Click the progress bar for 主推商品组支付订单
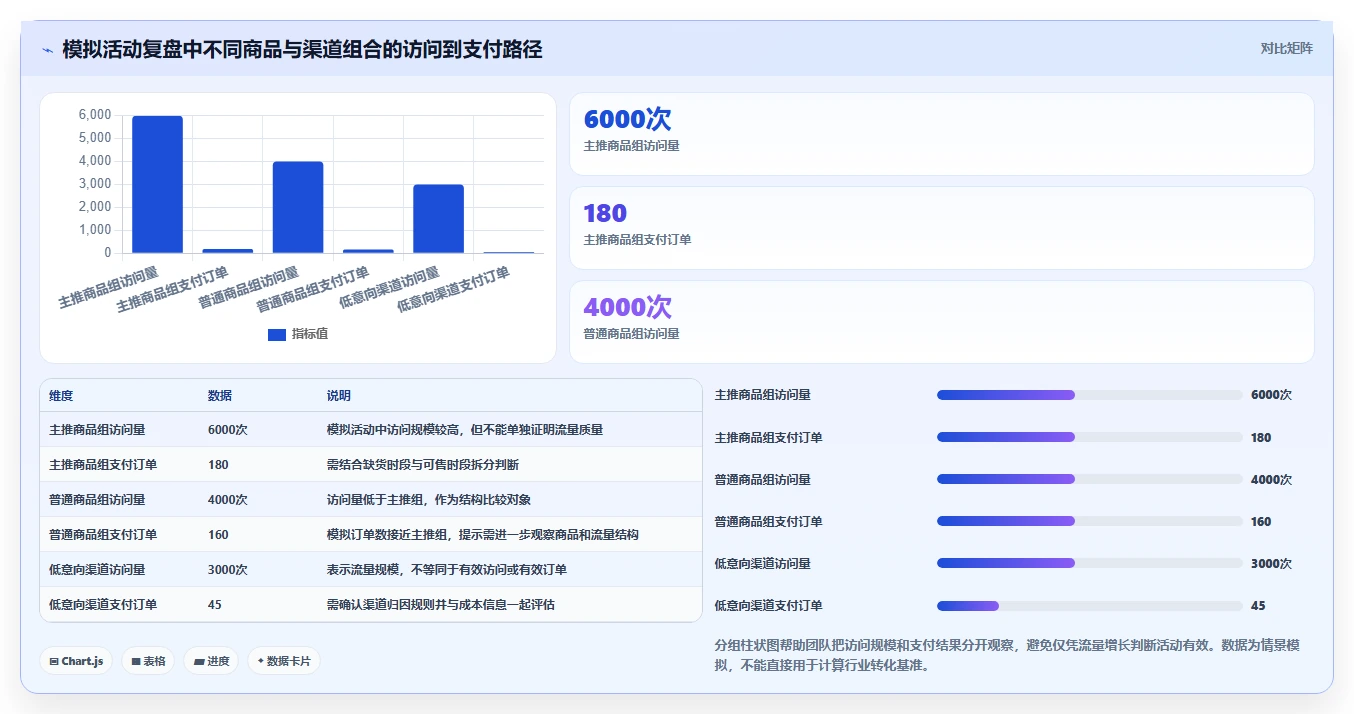Screen dimensions: 1354x714 click(x=1089, y=437)
